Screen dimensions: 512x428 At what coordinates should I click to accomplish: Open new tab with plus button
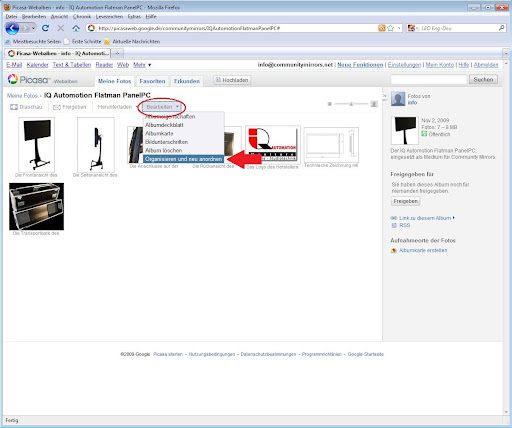point(117,53)
